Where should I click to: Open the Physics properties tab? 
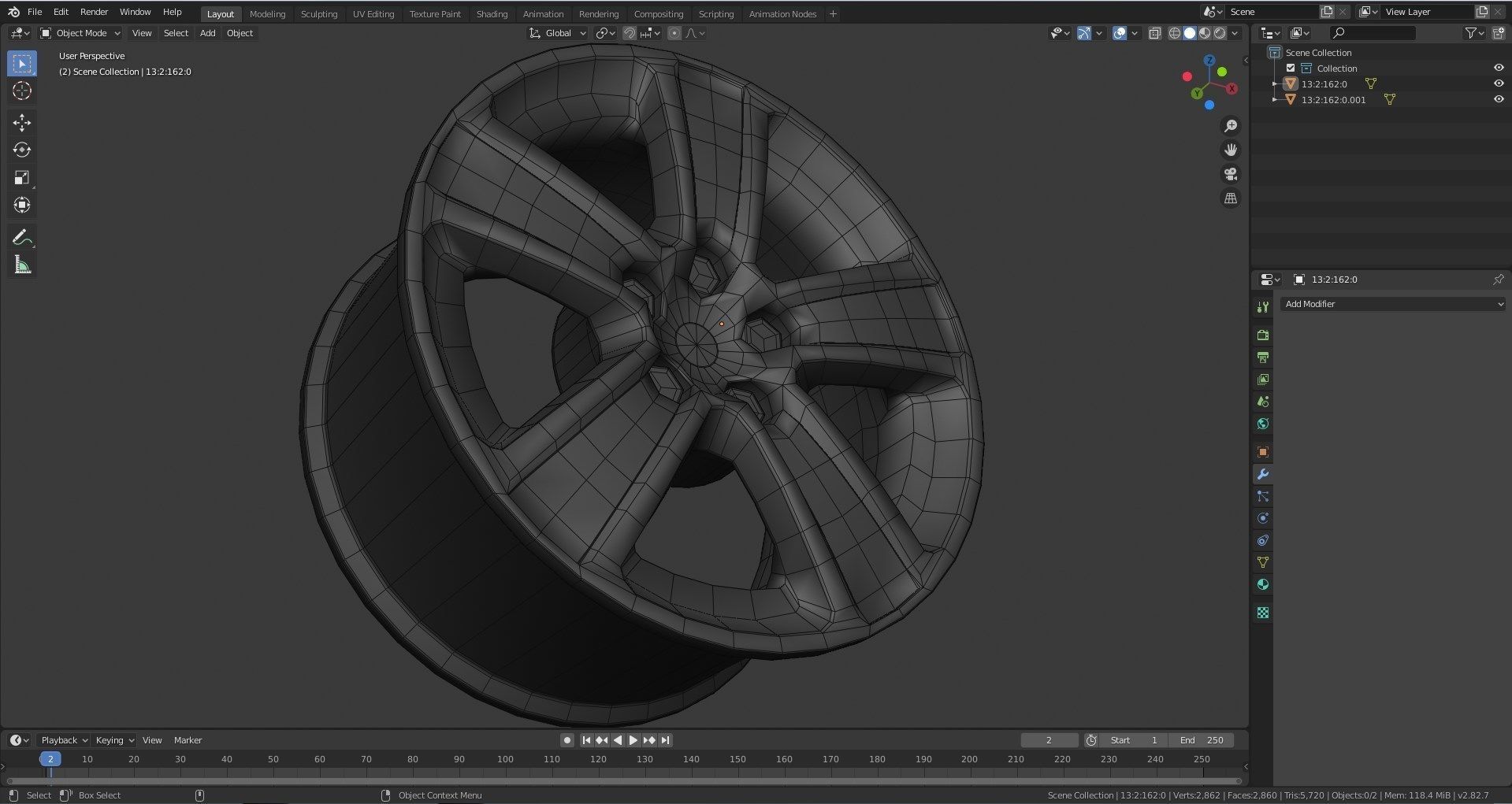[1263, 518]
